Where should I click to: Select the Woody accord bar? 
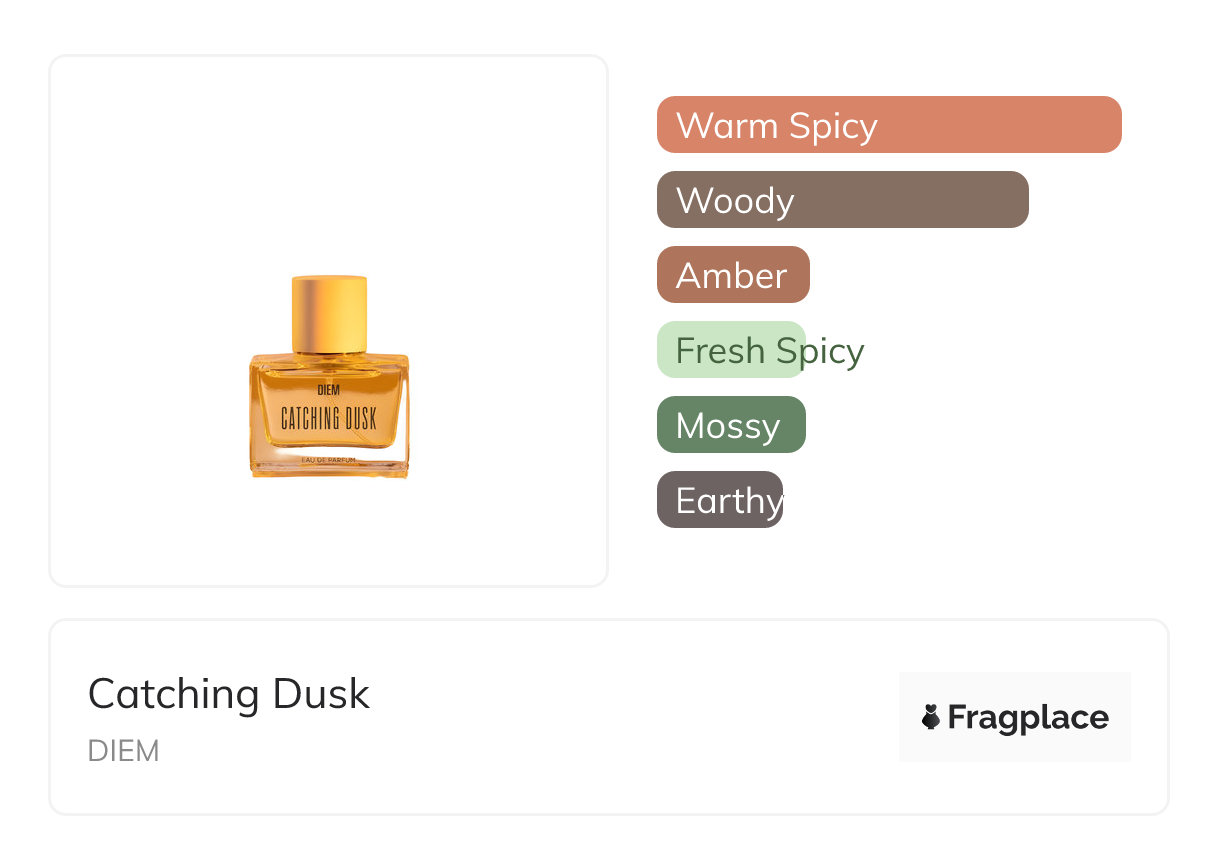point(842,200)
